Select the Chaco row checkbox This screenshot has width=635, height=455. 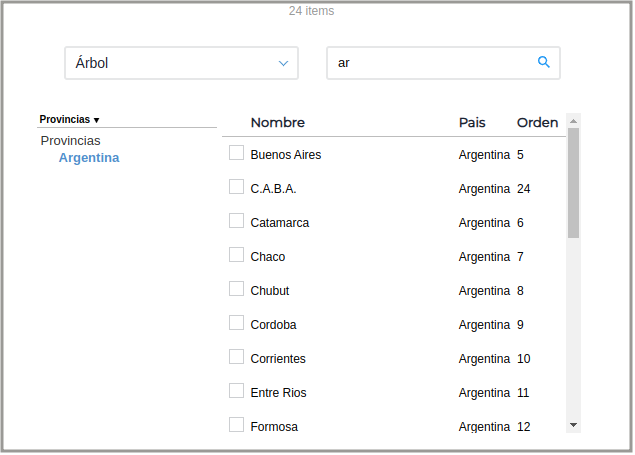(236, 255)
